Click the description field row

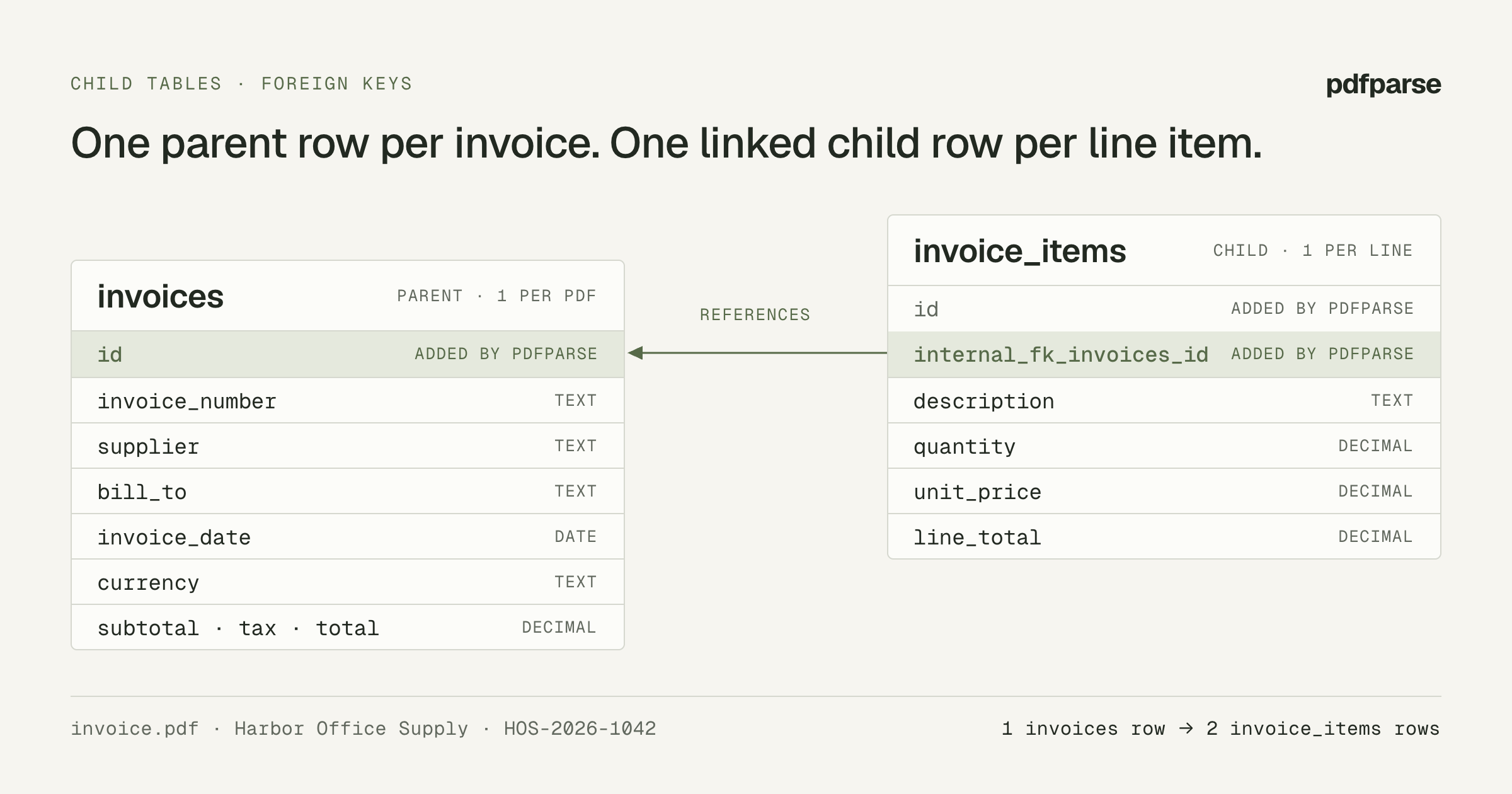pos(1164,400)
